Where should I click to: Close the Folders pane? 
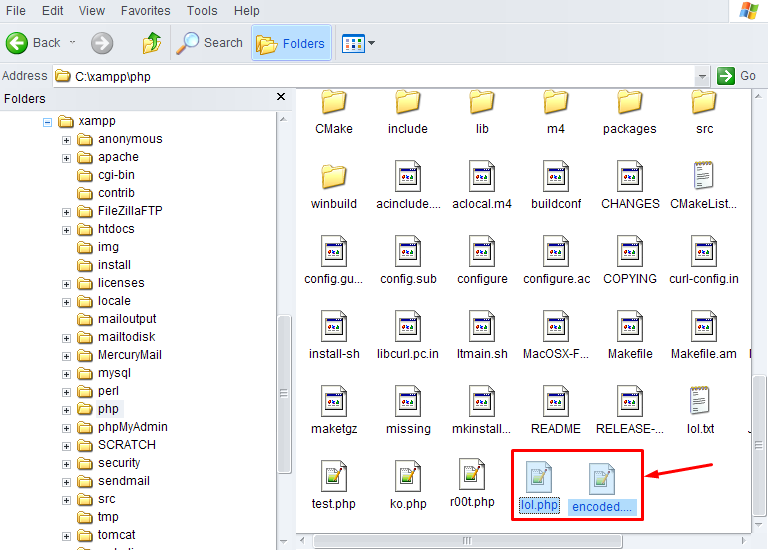[x=281, y=96]
